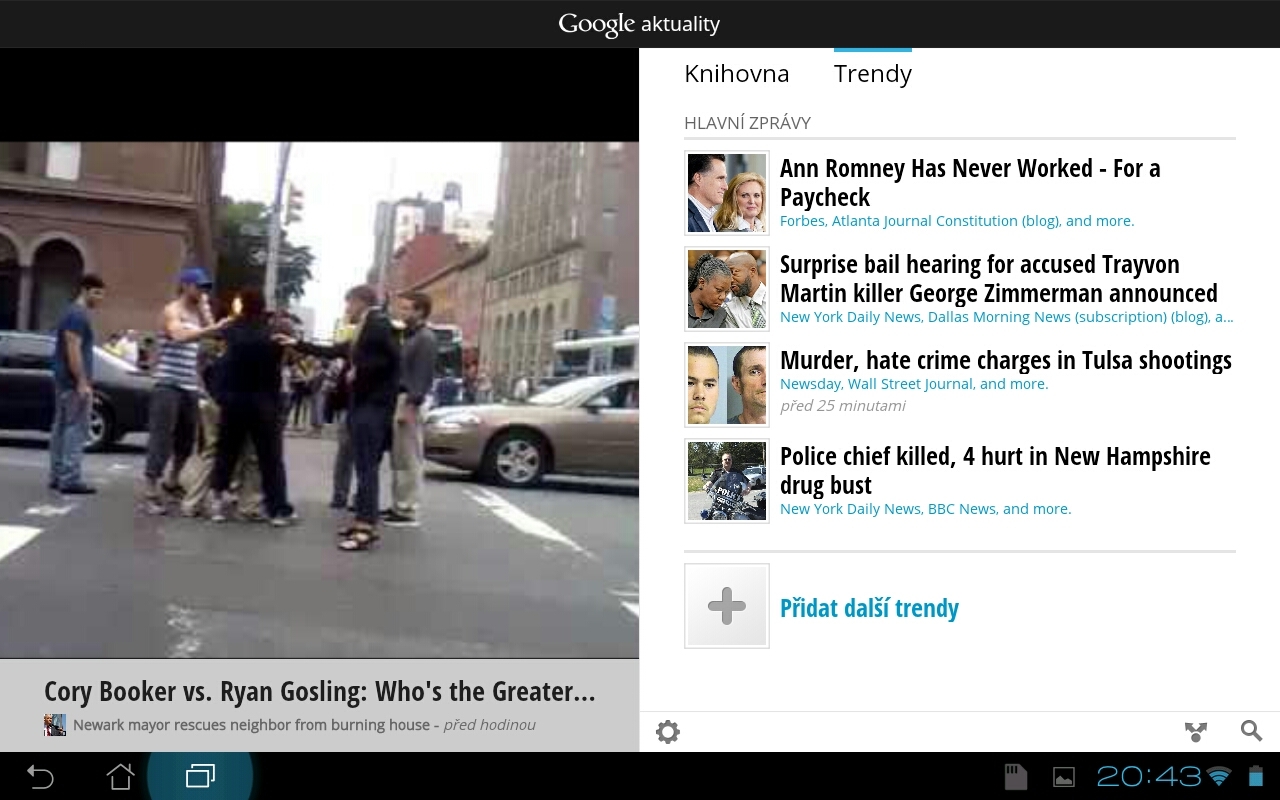This screenshot has height=800, width=1280.
Task: Tap the share icon on the bottom bar
Action: point(1196,731)
